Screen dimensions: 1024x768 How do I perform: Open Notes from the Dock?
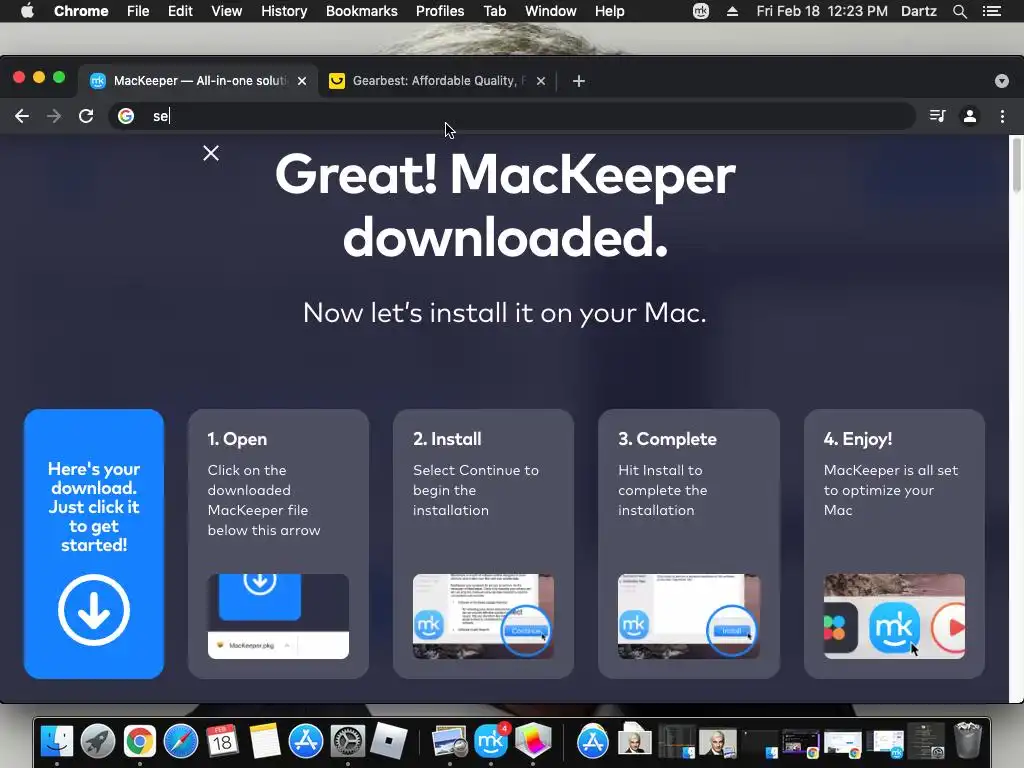(x=264, y=741)
